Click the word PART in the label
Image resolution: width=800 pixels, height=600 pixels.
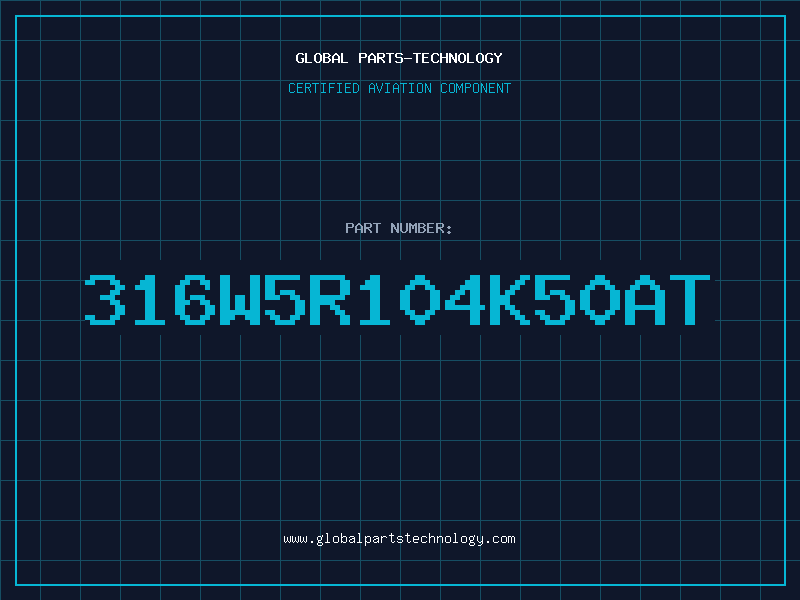(363, 228)
